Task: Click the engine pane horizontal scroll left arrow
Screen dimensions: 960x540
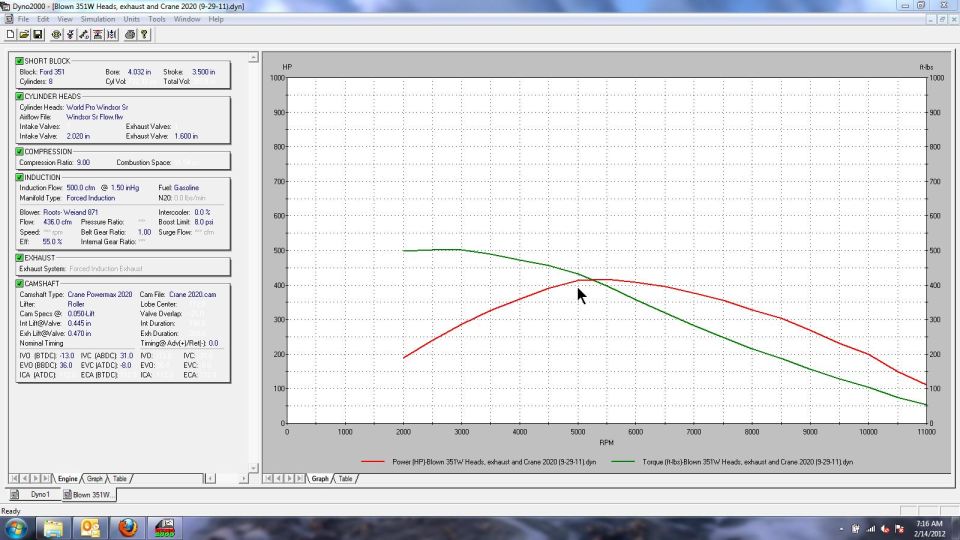Action: (x=210, y=478)
